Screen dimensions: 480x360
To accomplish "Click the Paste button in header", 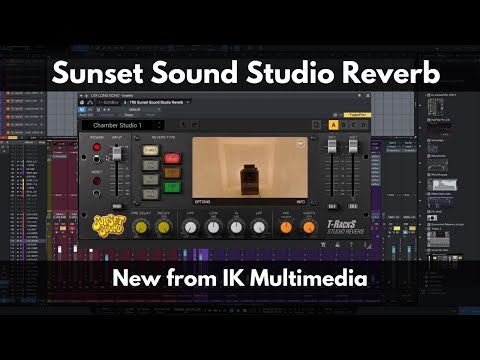I will click(151, 115).
